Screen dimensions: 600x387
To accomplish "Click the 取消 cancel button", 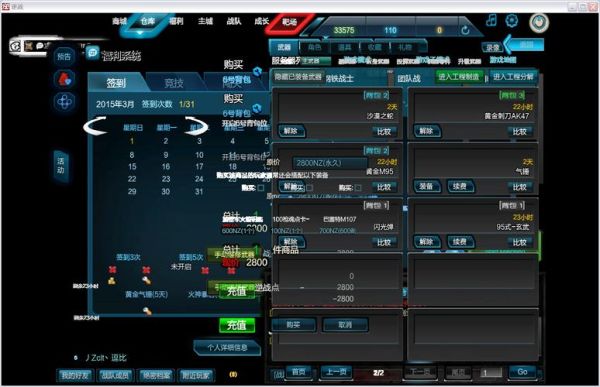I will [345, 325].
